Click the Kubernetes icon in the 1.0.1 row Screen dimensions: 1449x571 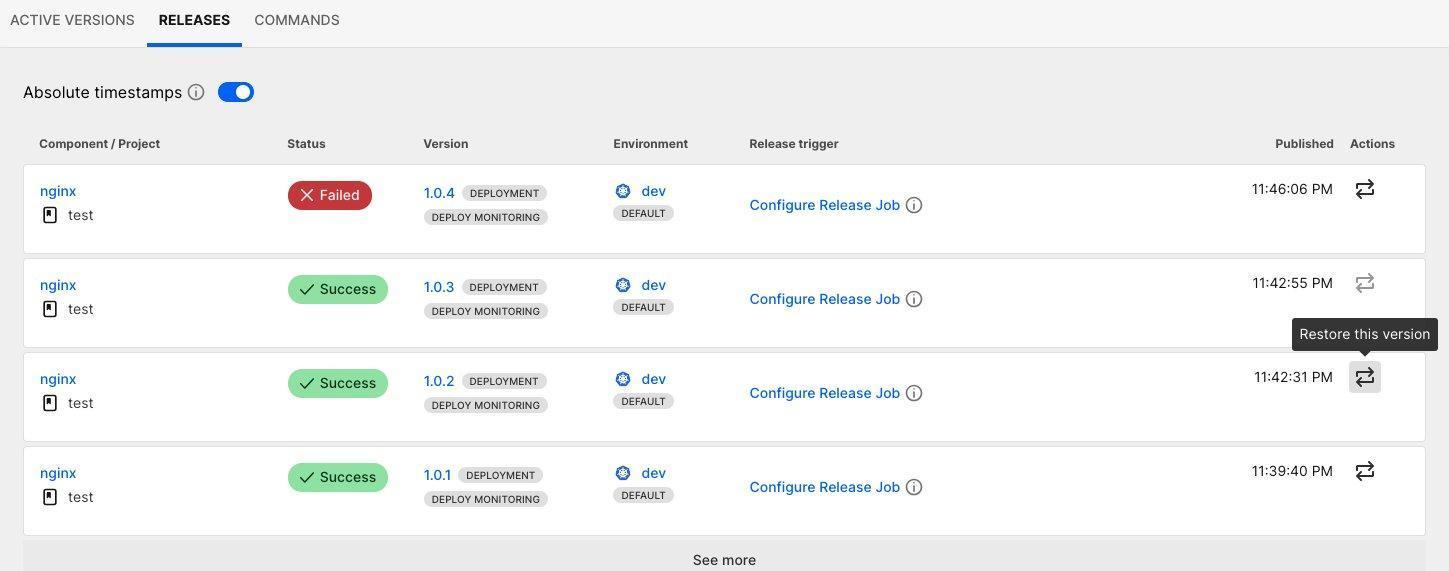623,473
